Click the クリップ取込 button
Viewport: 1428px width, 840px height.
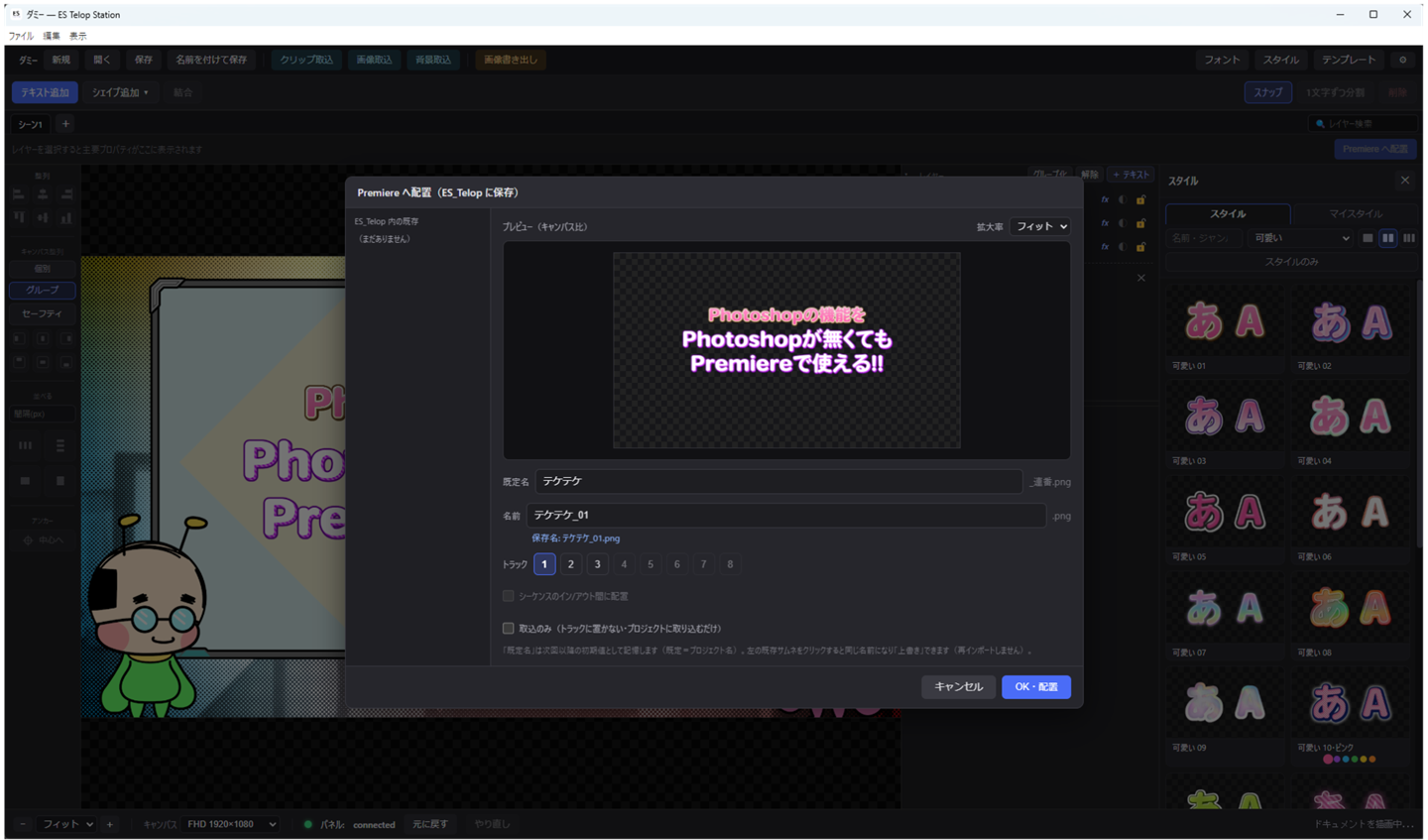(306, 60)
